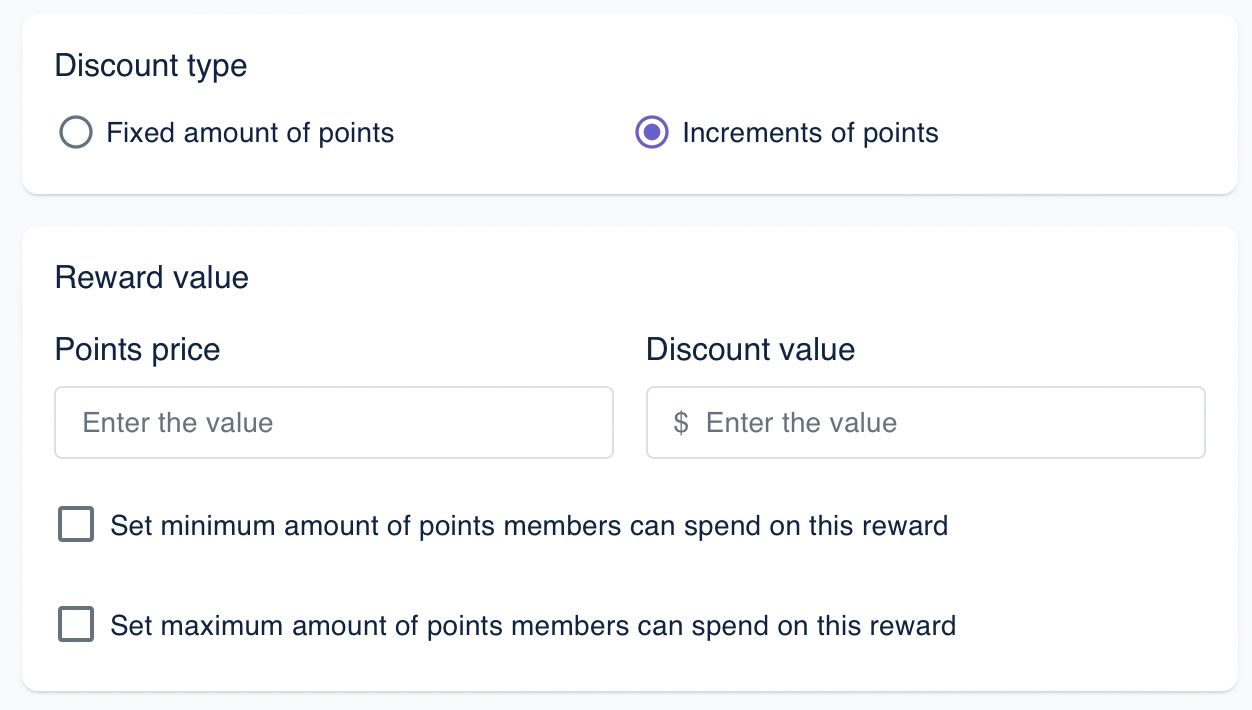Click the right end of the Discount value field
The image size is (1252, 710).
tap(1182, 423)
